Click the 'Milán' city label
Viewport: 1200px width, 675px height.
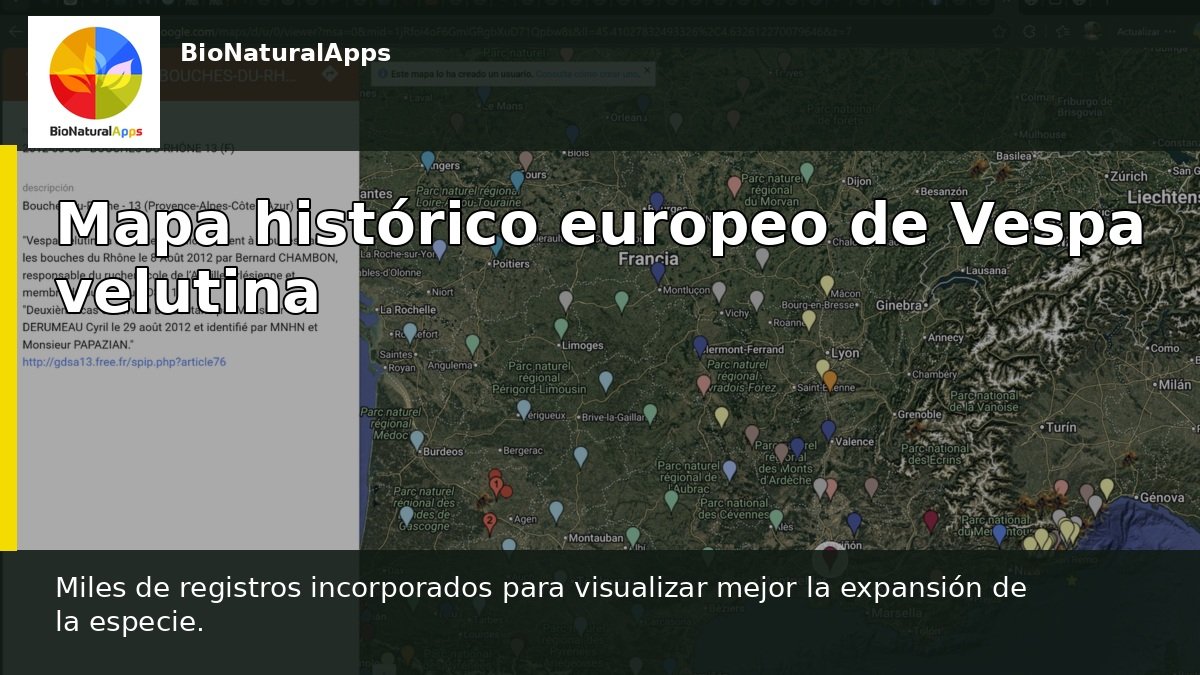[1175, 384]
